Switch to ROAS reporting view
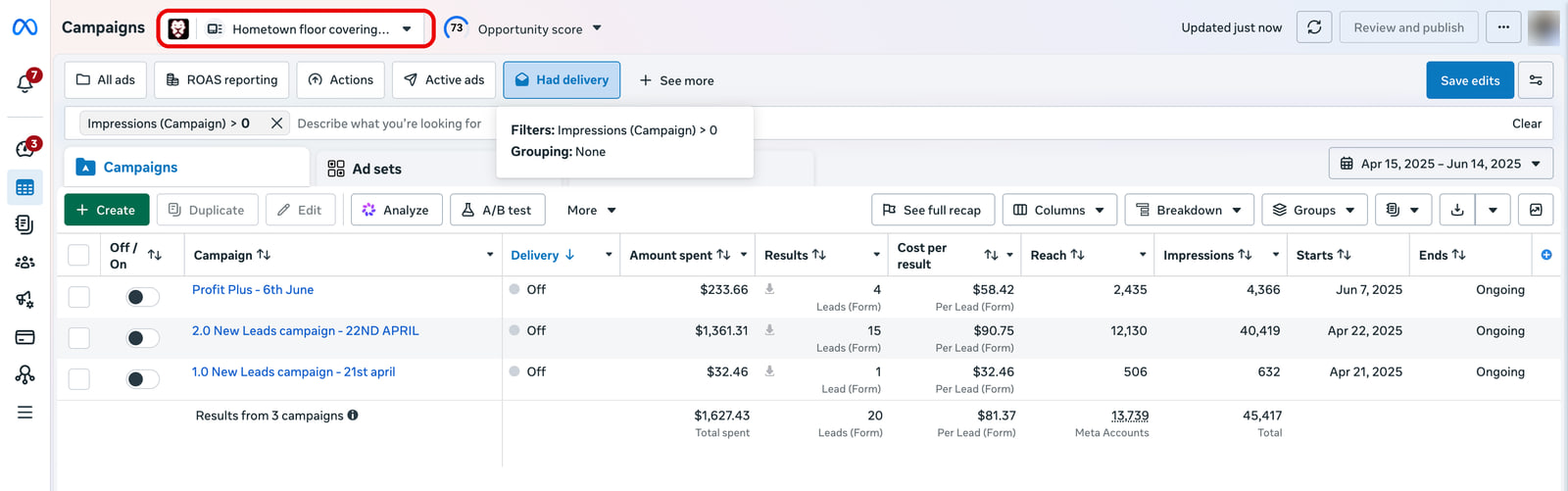 221,79
